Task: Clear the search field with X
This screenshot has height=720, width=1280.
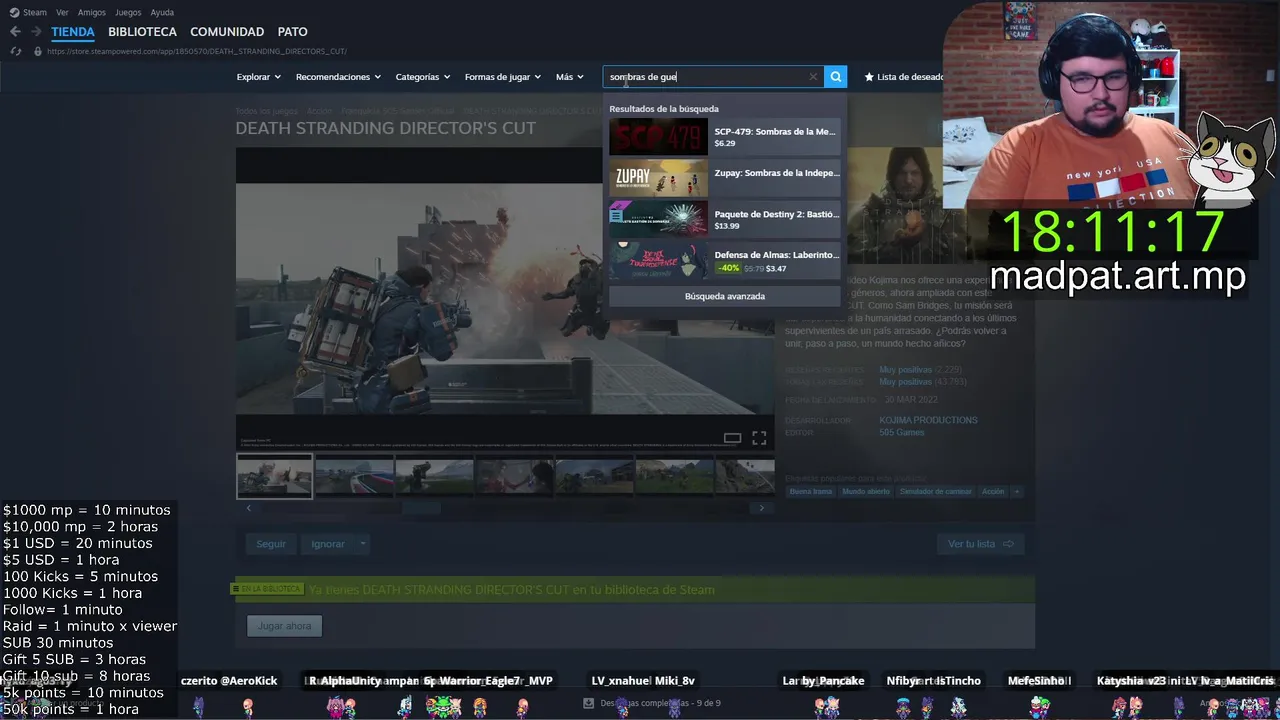Action: (813, 76)
